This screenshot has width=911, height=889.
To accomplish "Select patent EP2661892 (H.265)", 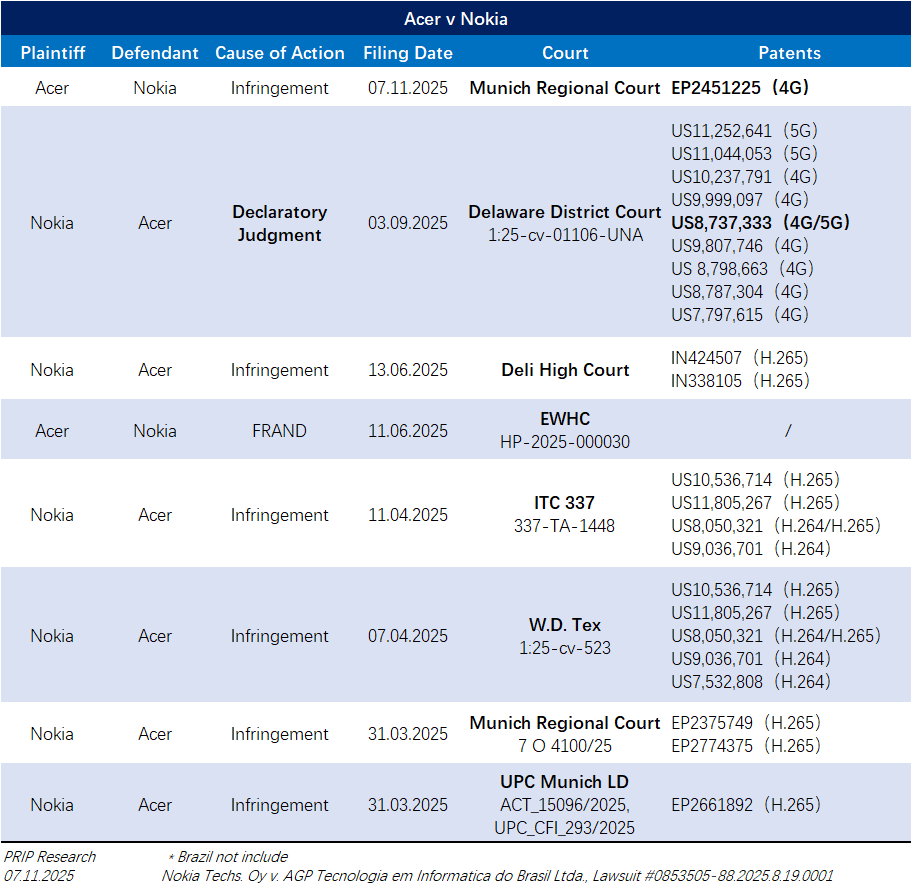I will (745, 805).
